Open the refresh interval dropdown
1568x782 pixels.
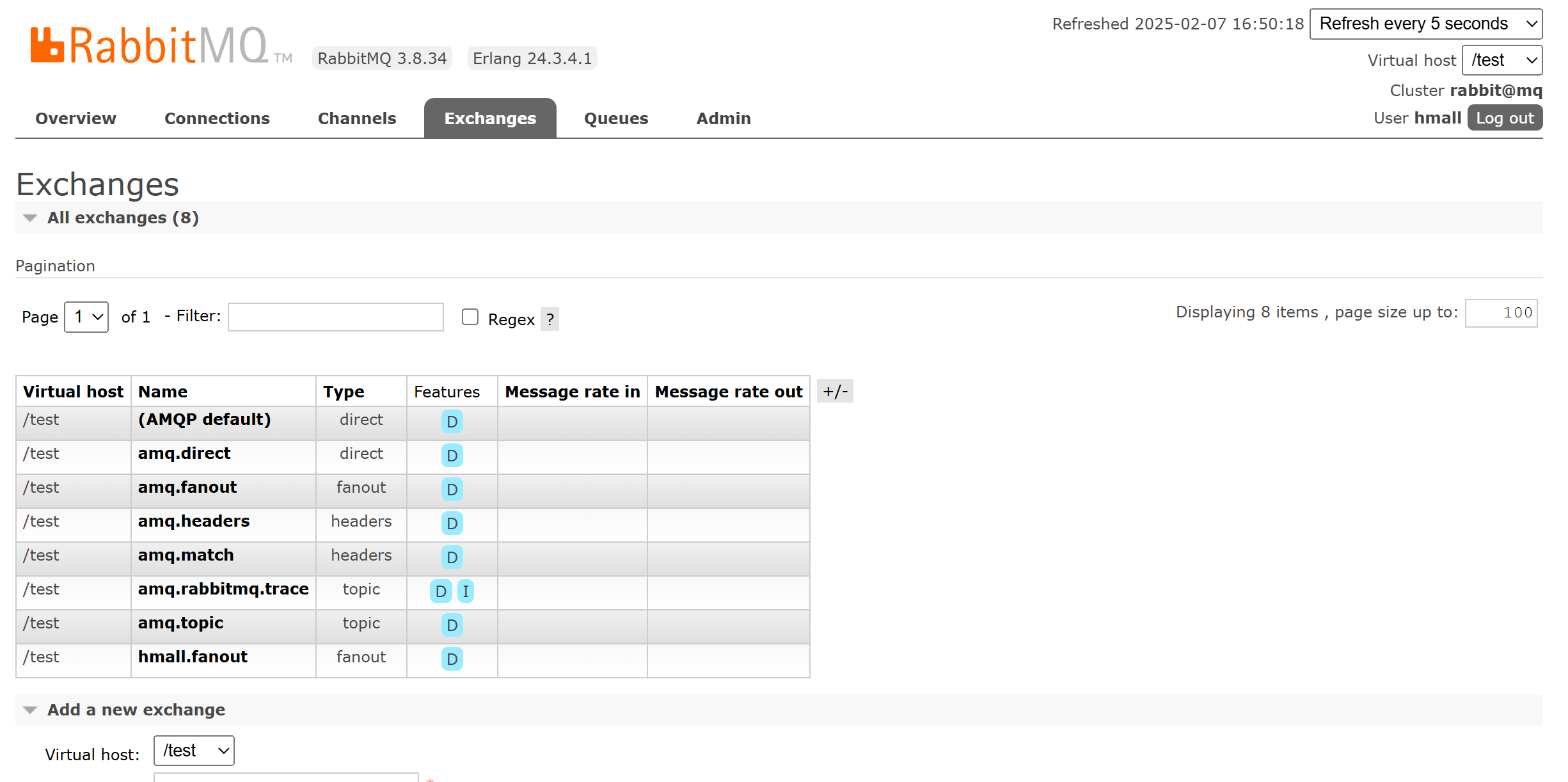1425,24
